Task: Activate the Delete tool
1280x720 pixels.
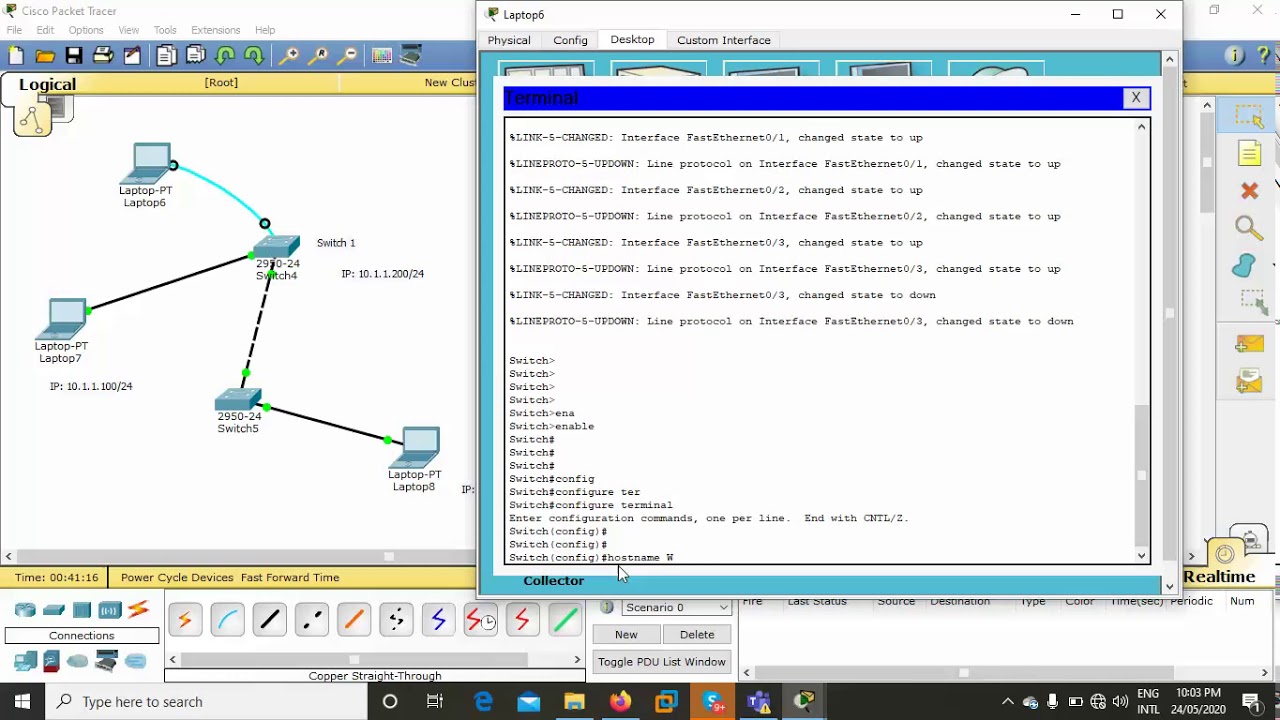Action: click(x=1249, y=190)
